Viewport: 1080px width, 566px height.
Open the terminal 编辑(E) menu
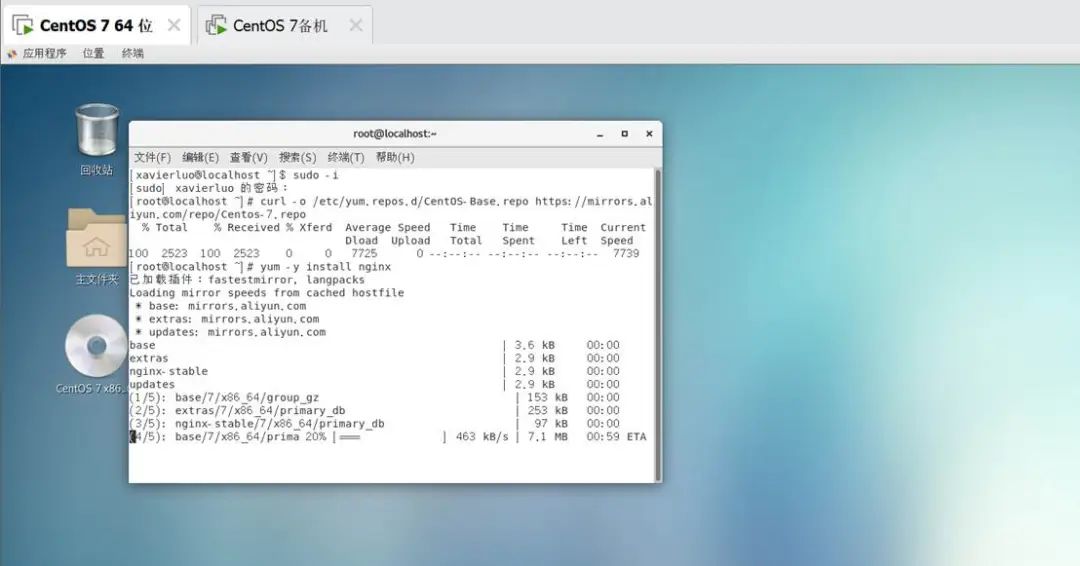point(200,157)
